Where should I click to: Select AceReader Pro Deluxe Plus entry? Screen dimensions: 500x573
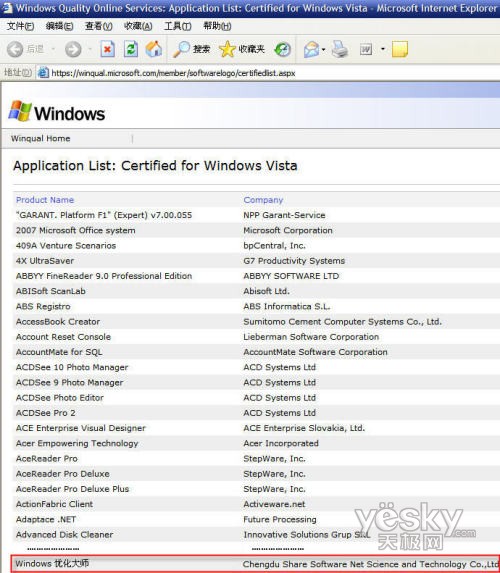pyautogui.click(x=72, y=489)
